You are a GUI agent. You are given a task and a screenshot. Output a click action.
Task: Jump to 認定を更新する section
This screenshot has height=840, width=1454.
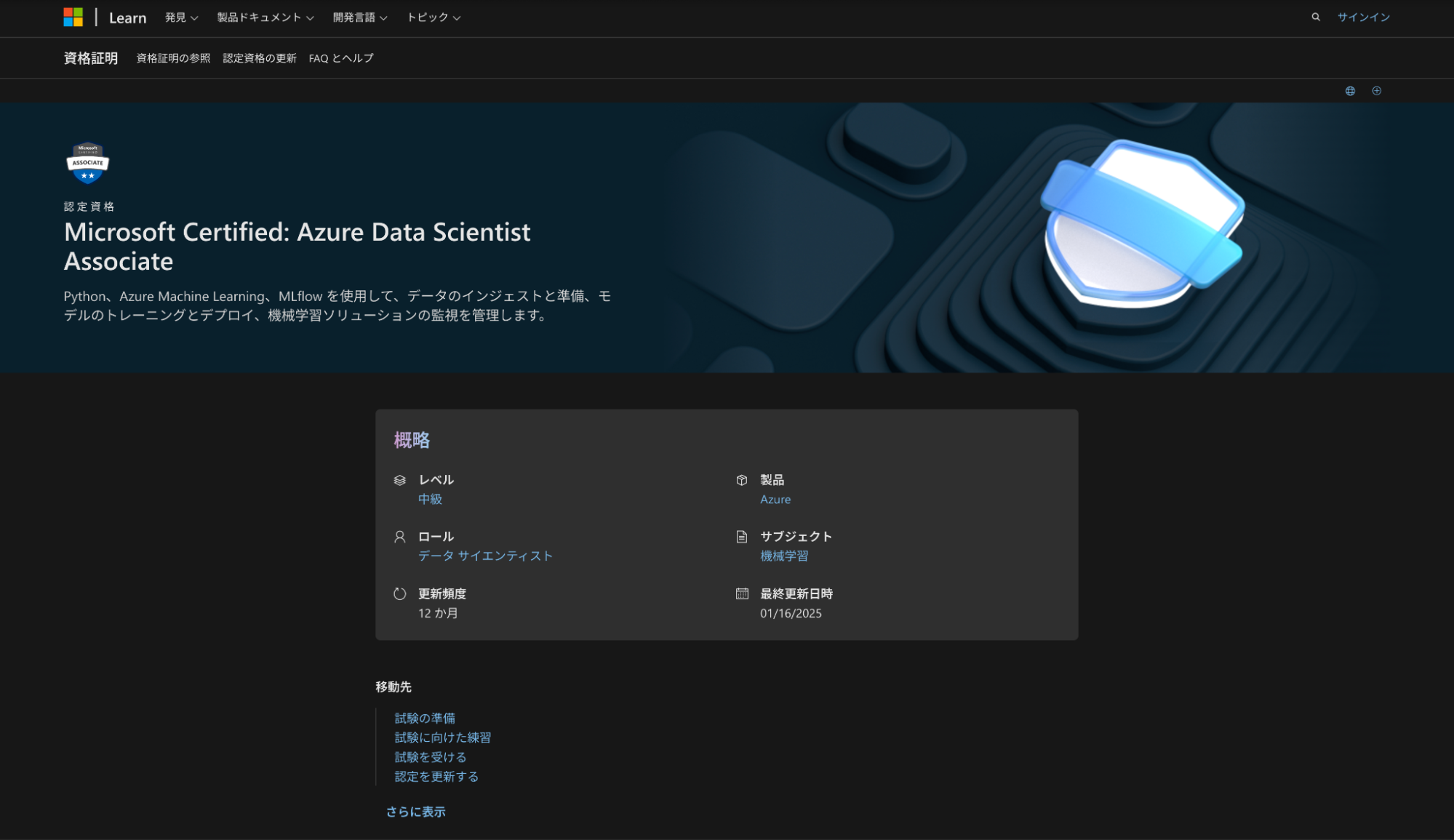436,777
